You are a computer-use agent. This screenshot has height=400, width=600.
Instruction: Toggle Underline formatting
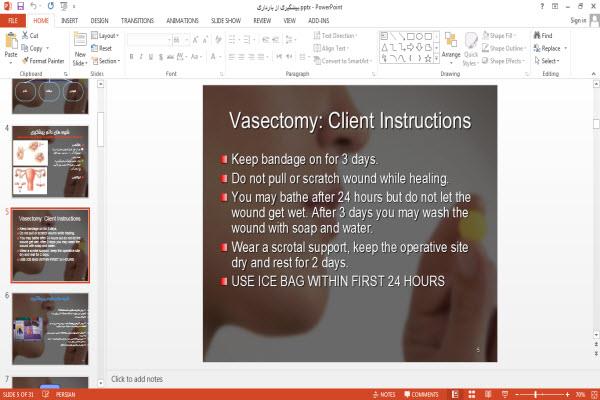click(151, 57)
